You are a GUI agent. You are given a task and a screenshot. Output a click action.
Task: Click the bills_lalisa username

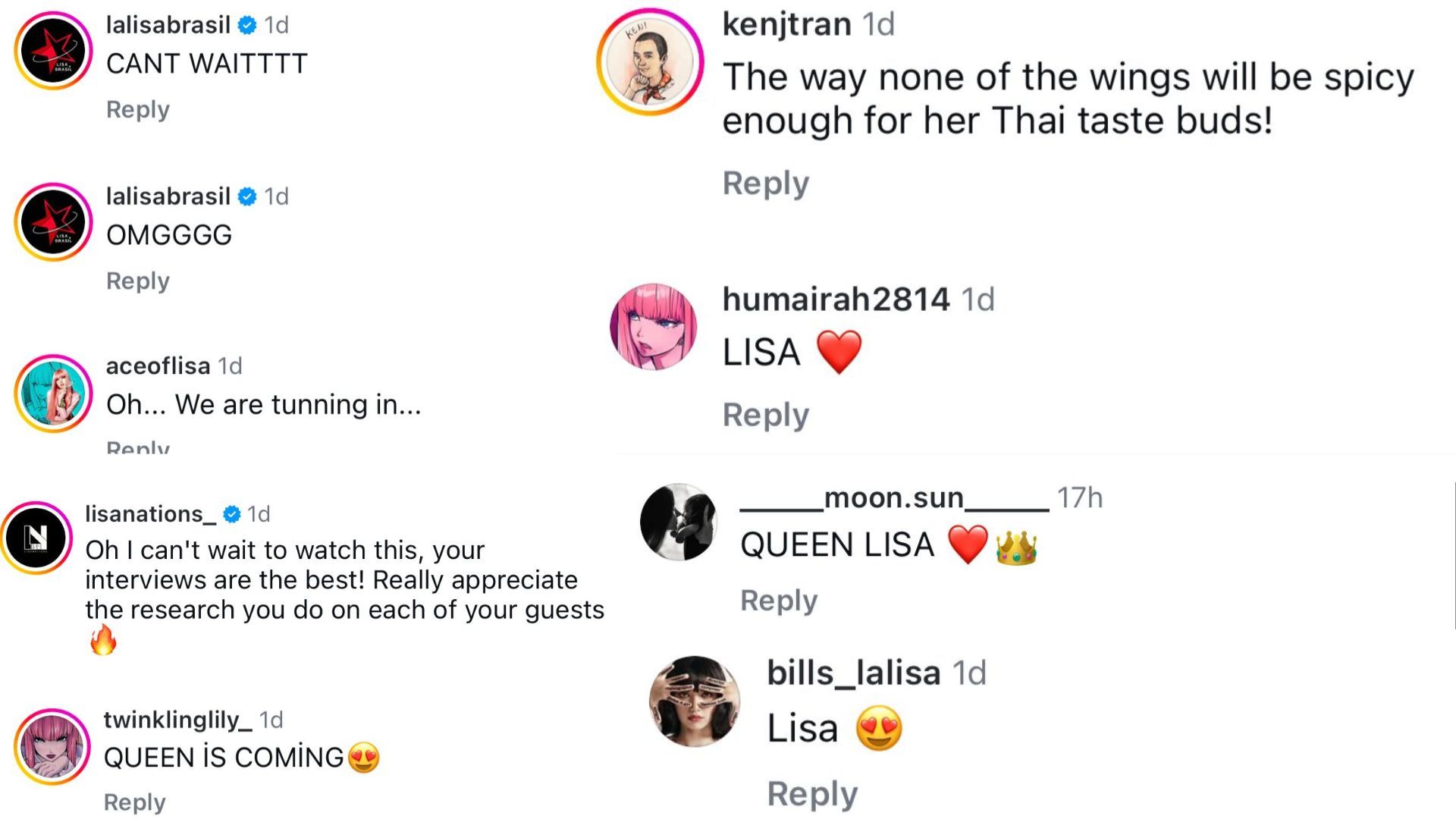[853, 673]
